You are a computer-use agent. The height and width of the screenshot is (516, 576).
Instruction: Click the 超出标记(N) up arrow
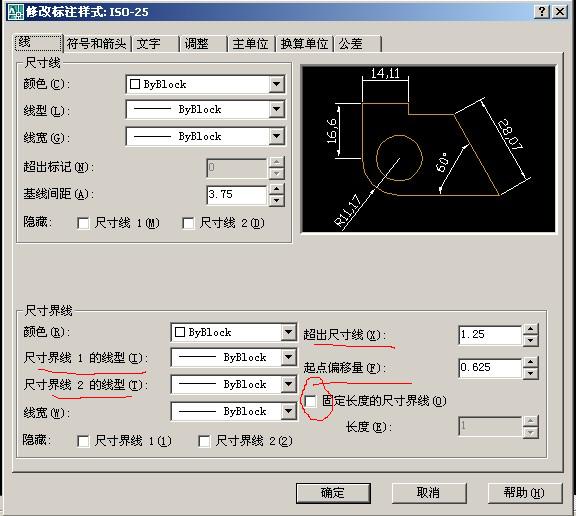coord(277,162)
